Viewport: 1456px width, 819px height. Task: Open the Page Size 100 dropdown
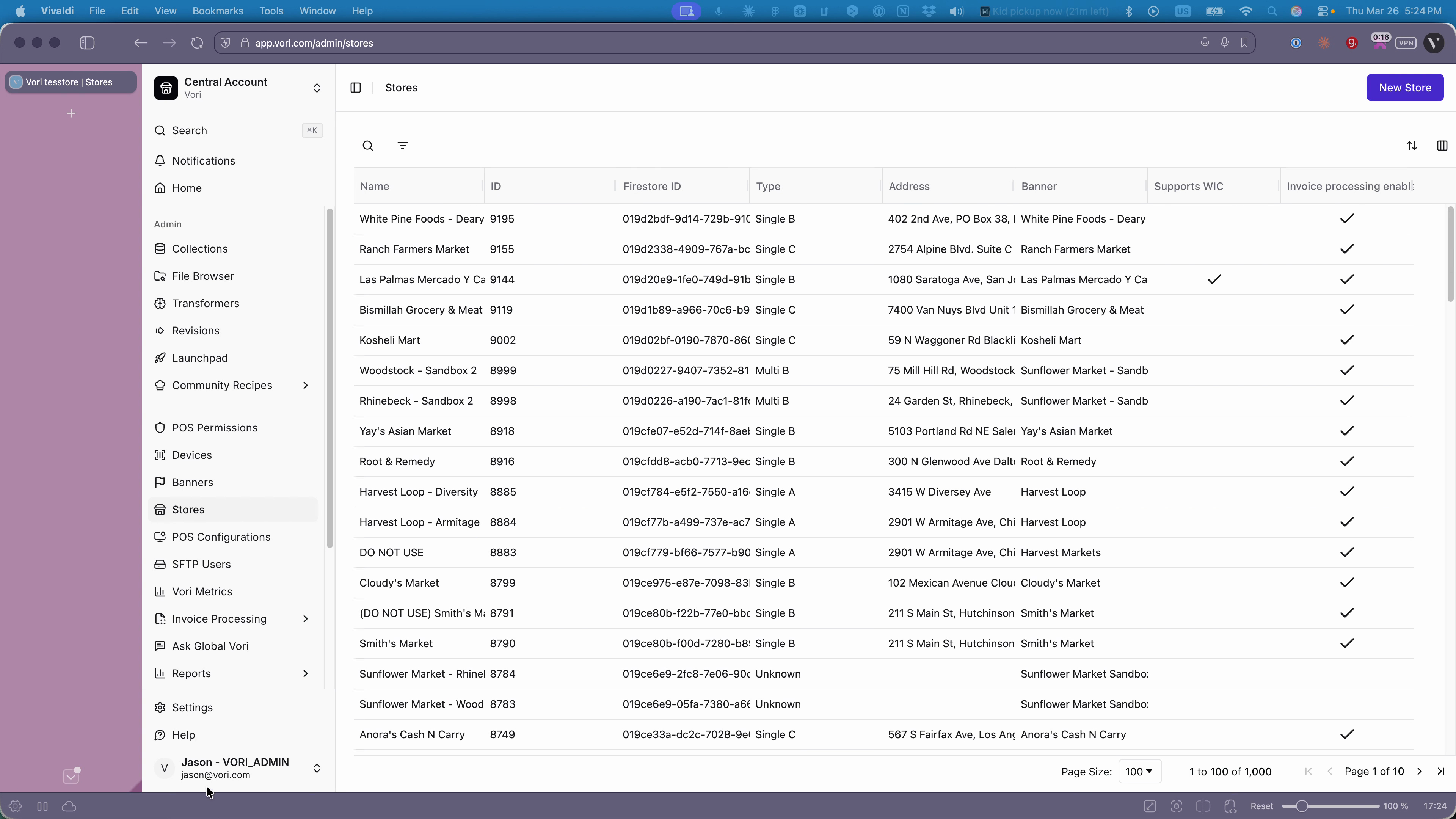point(1139,772)
